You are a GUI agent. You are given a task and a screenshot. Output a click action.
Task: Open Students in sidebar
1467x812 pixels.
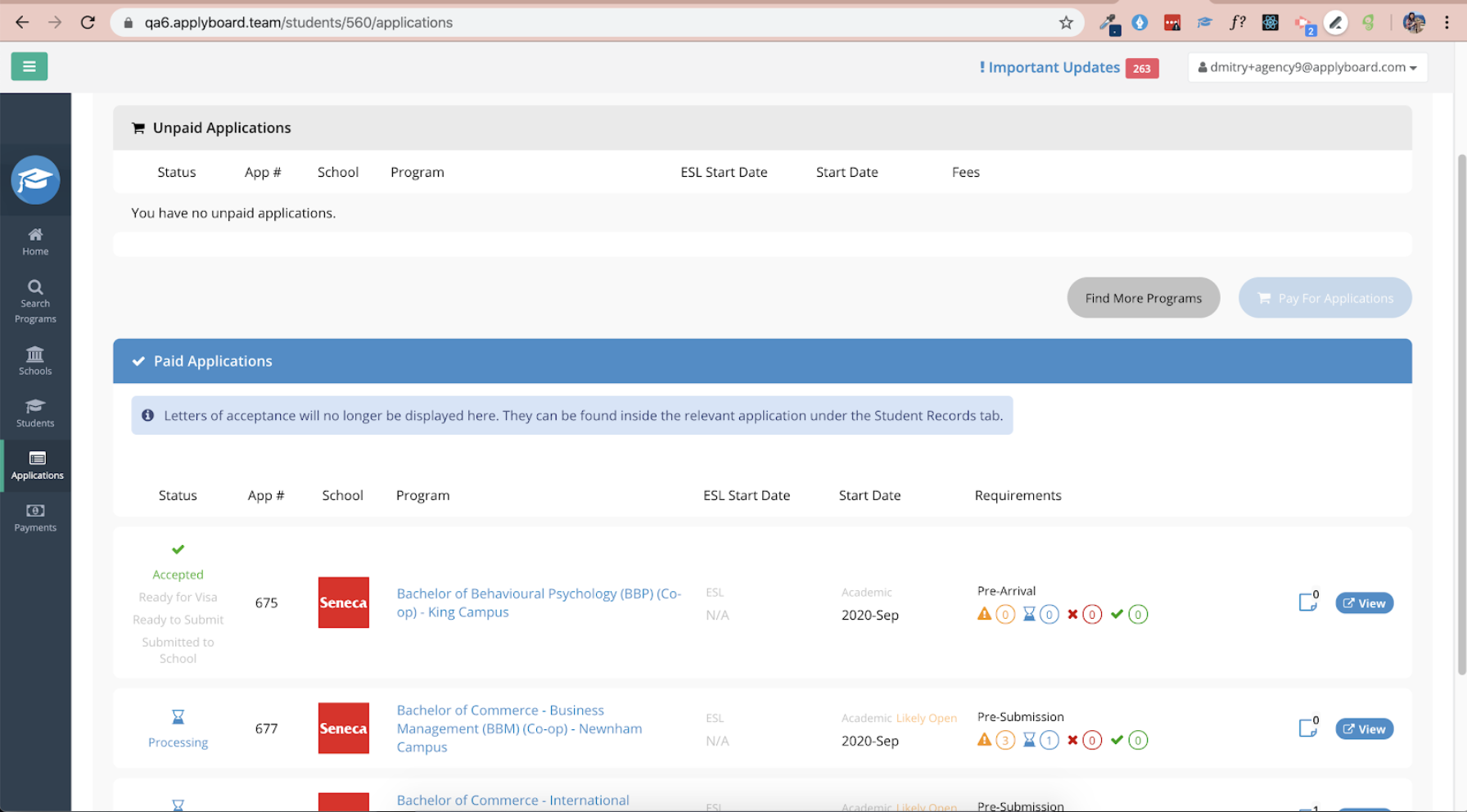coord(35,413)
